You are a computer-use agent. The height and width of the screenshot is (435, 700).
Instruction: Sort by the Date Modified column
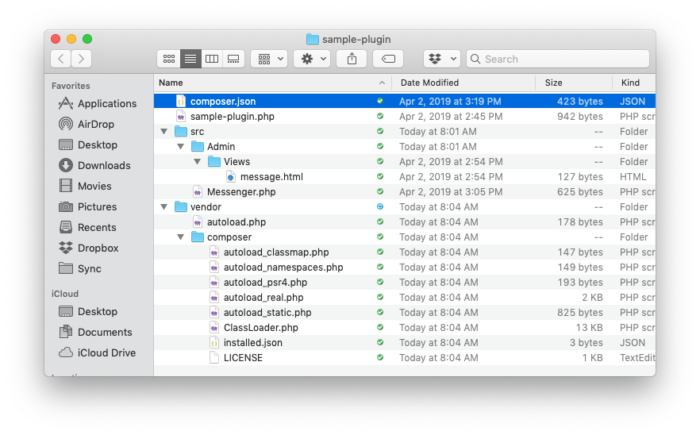coord(463,83)
